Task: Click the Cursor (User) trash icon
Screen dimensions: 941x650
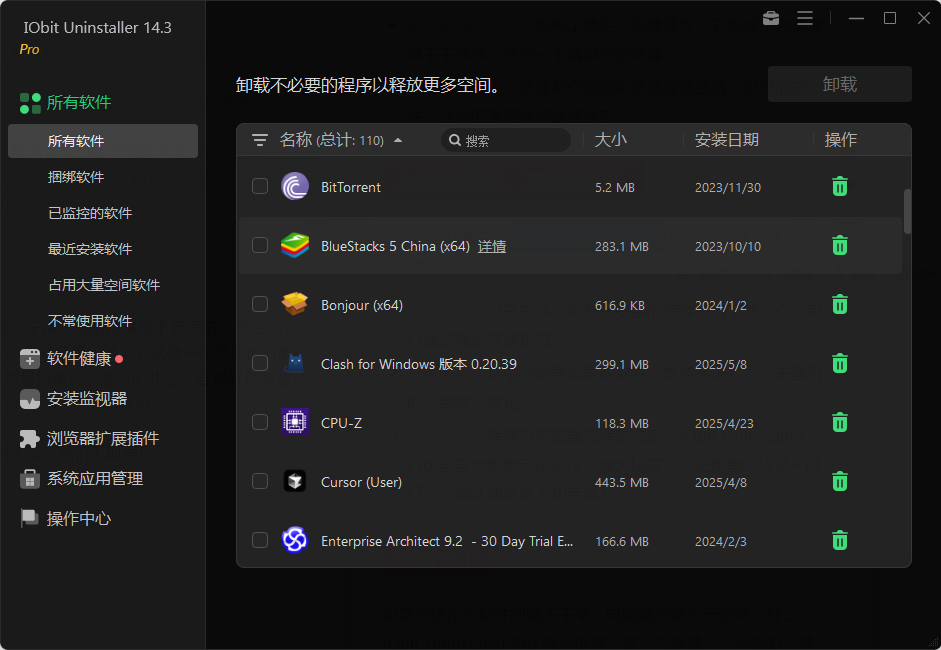Action: (x=840, y=481)
